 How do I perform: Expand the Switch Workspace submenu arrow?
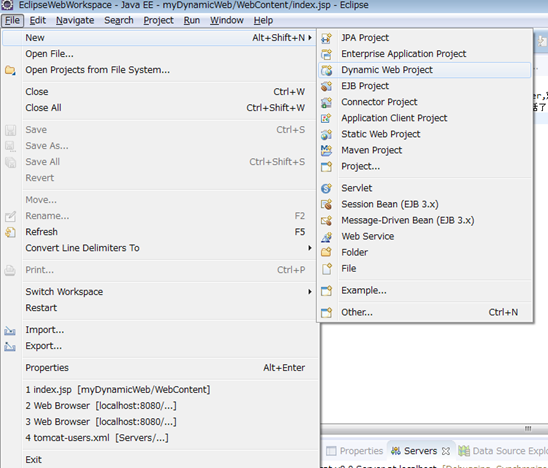coord(310,291)
